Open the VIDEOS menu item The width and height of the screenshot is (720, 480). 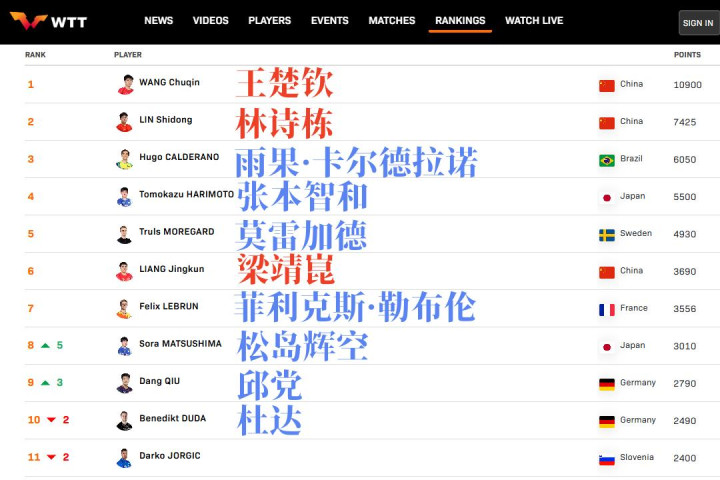(x=210, y=21)
